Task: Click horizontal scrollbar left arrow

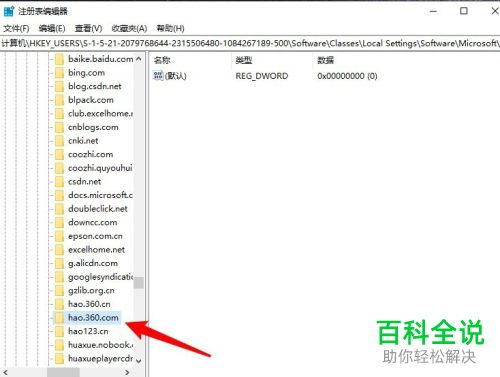Action: click(x=5, y=372)
